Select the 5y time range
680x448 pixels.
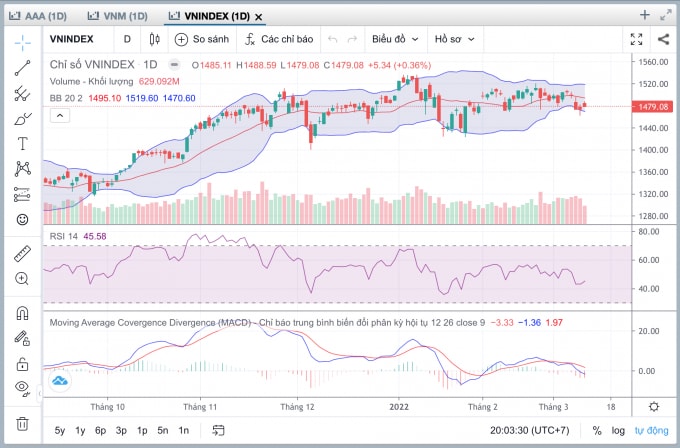point(60,430)
